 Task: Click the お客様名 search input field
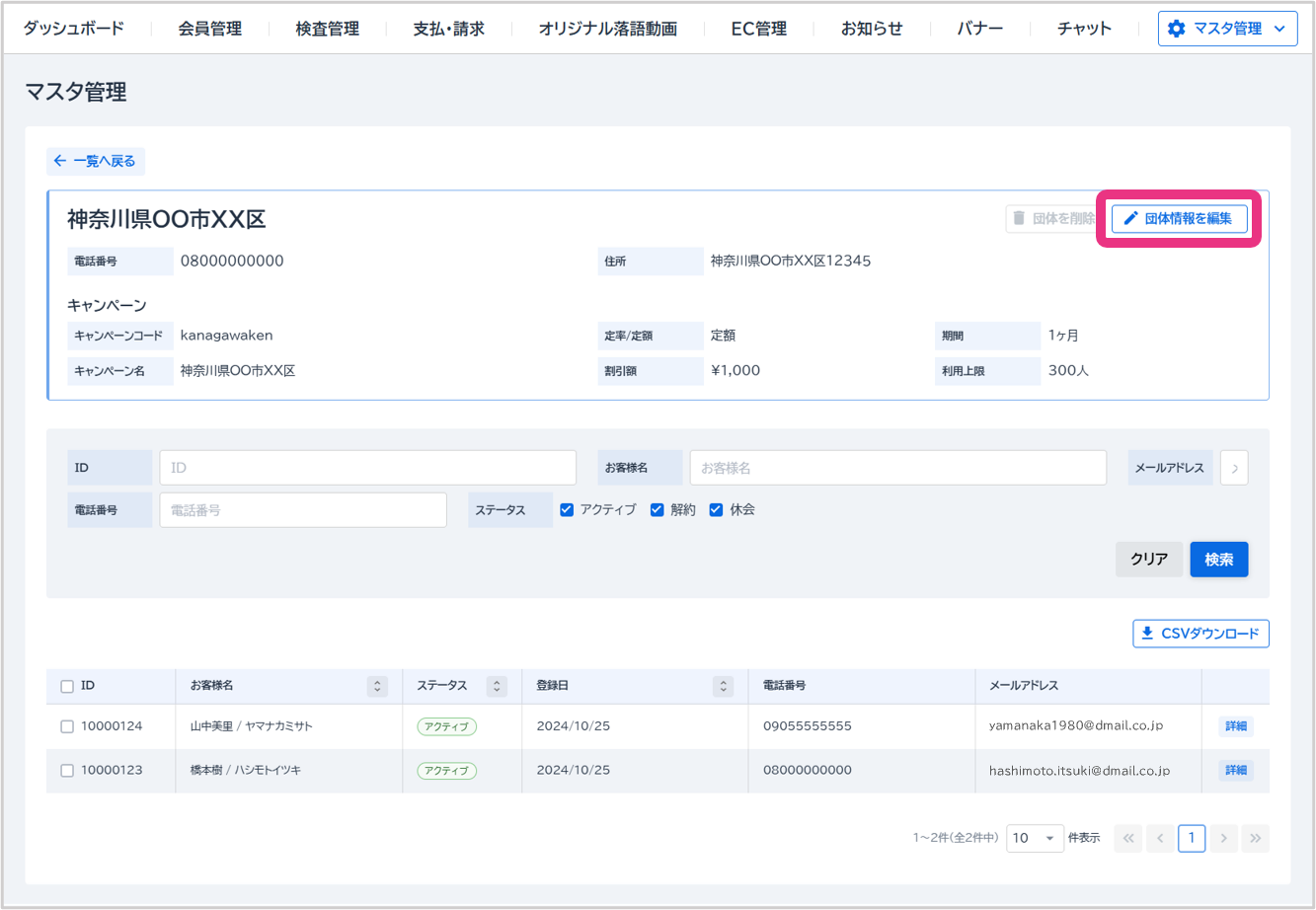coord(897,468)
